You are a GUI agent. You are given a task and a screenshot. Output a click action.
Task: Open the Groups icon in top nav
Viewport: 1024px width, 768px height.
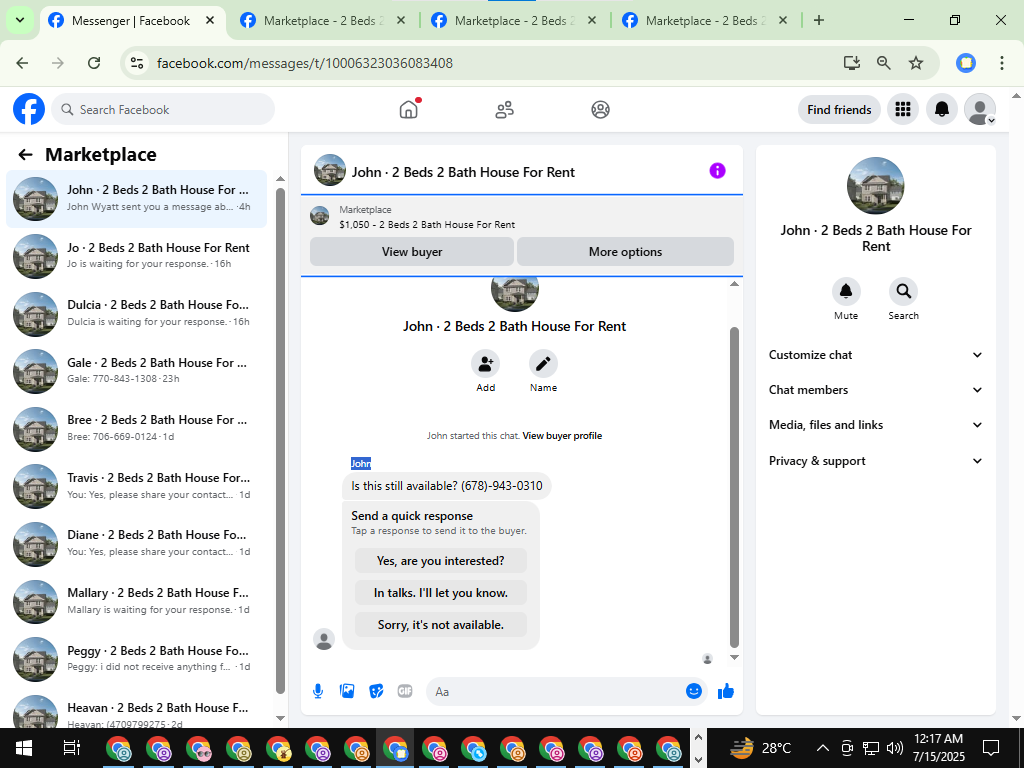pos(600,110)
